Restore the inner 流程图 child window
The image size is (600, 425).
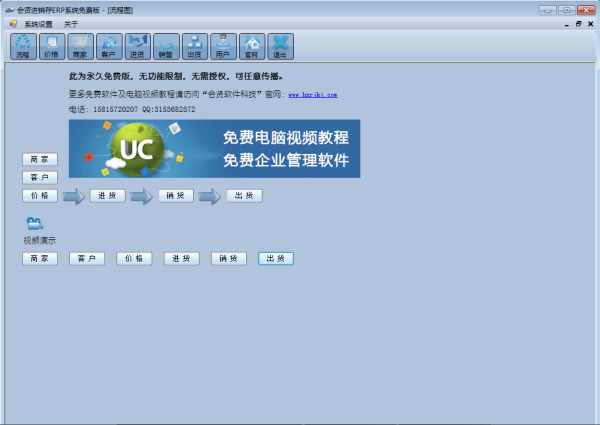tap(578, 24)
